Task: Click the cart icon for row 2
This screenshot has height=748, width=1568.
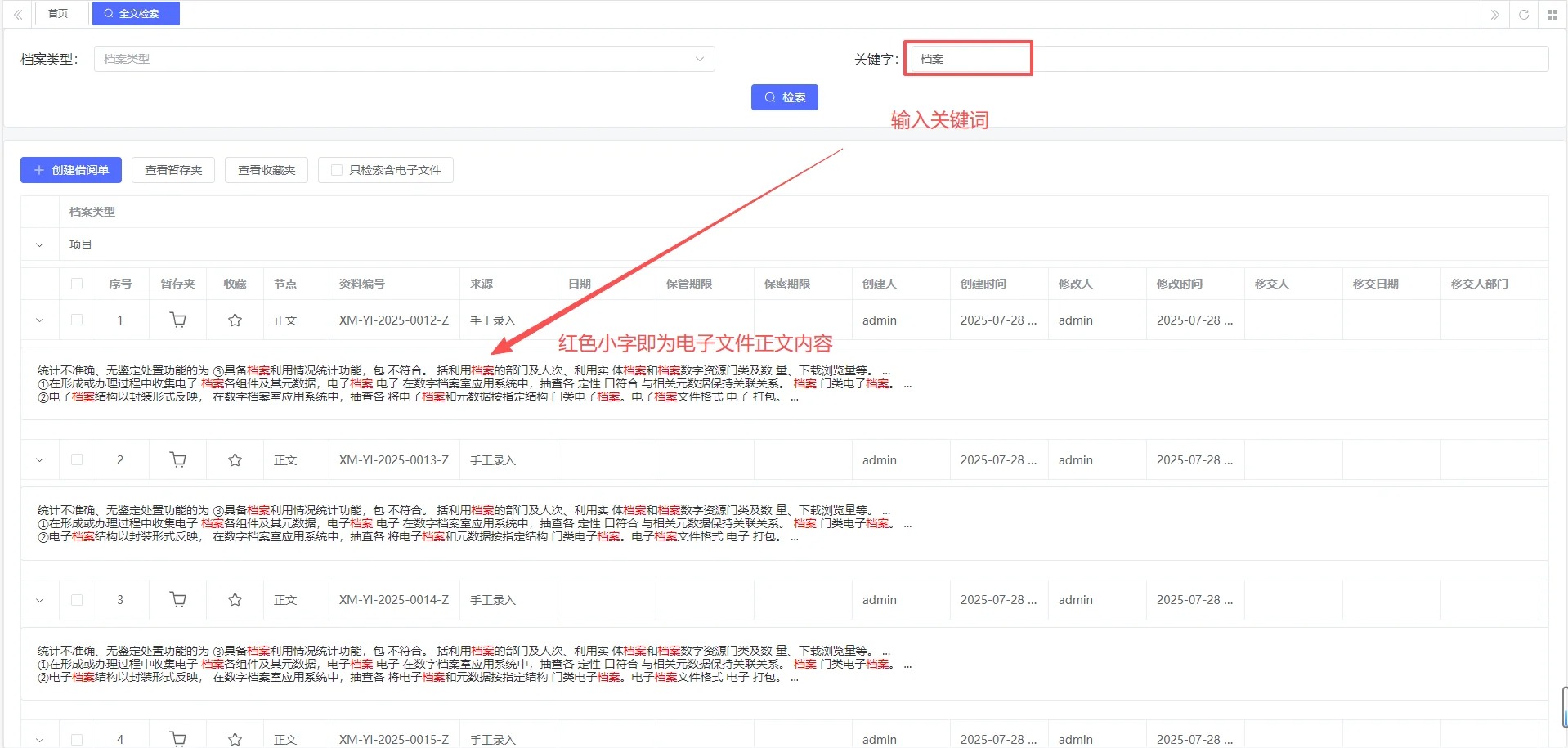Action: coord(177,460)
